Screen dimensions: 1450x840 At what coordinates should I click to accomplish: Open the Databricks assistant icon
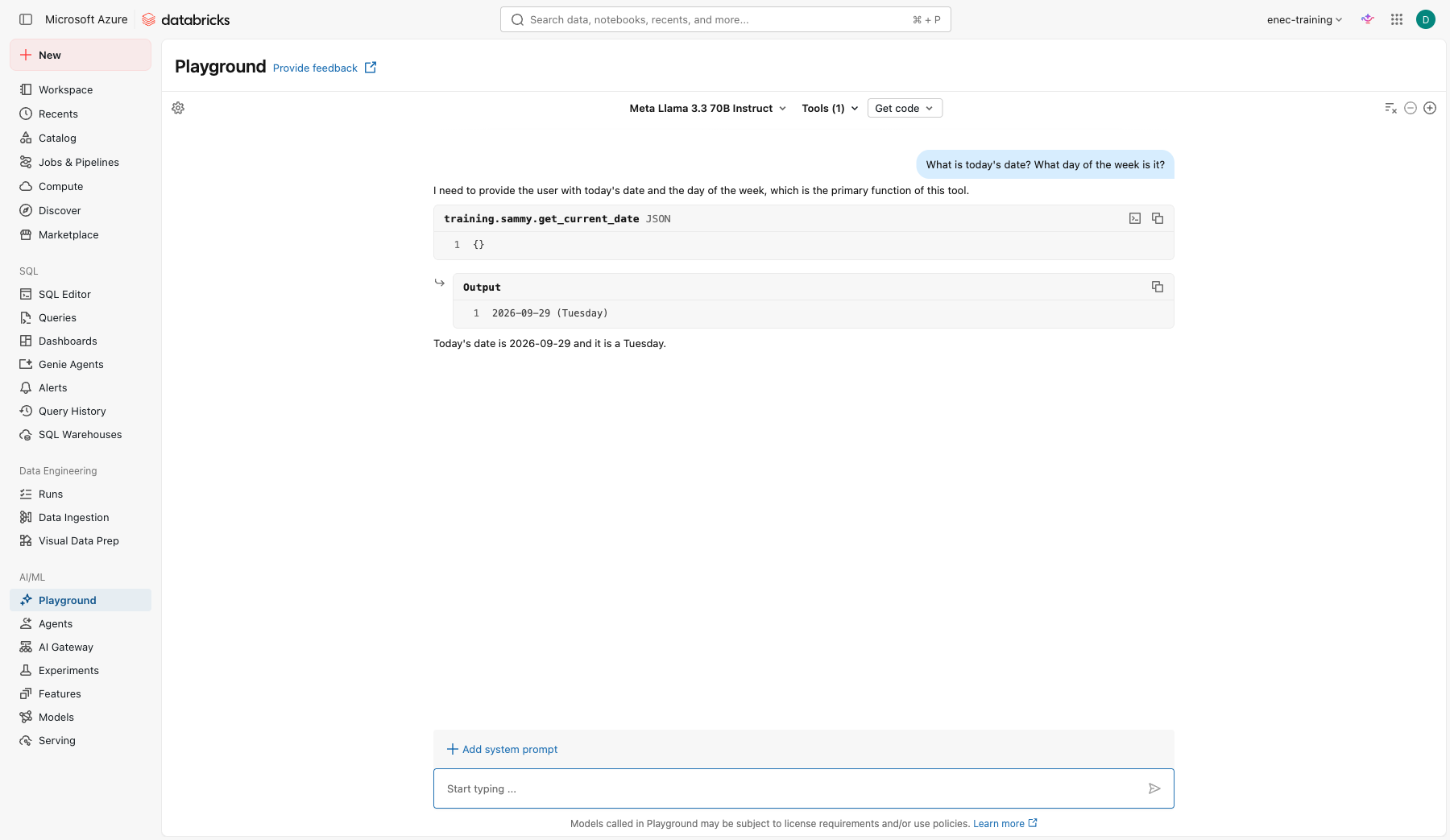point(1368,19)
